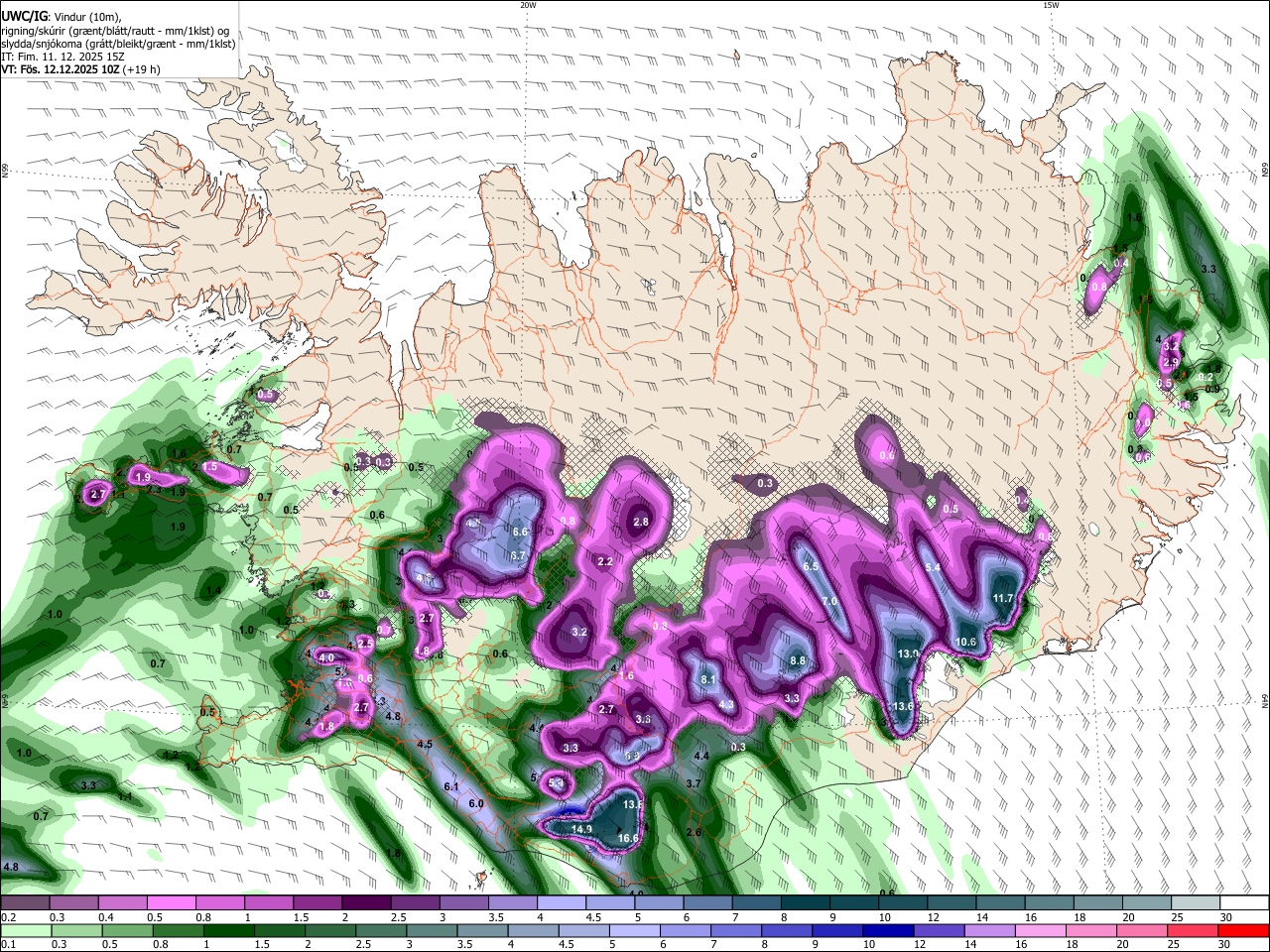Click the 10.6 precipitation value on the map

pyautogui.click(x=965, y=642)
